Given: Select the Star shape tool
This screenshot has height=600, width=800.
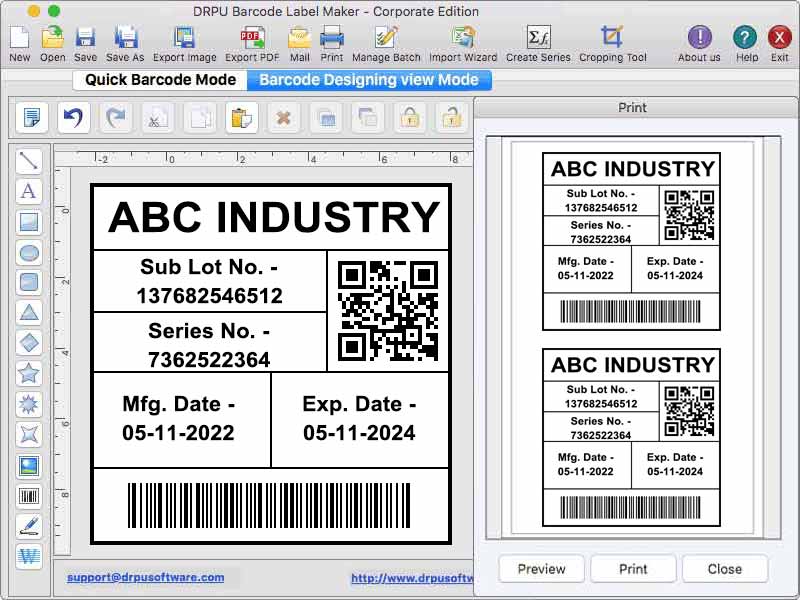Looking at the screenshot, I should coord(29,374).
